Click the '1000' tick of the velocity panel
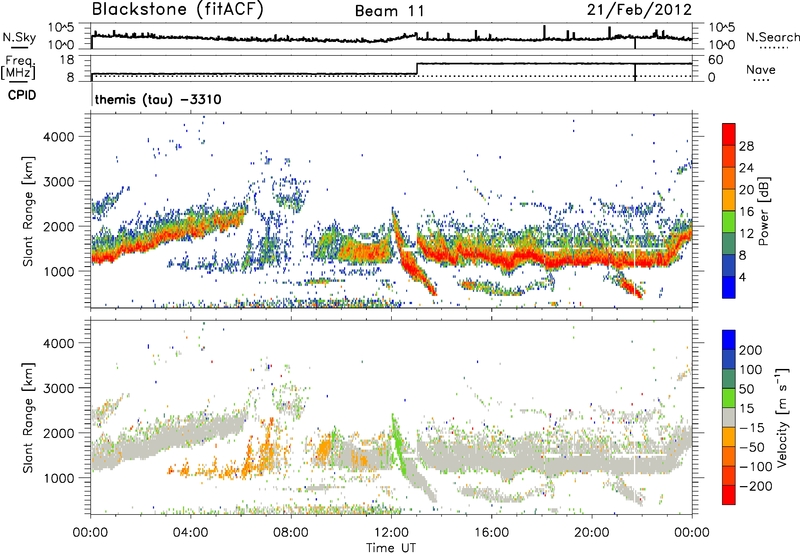 pos(59,478)
